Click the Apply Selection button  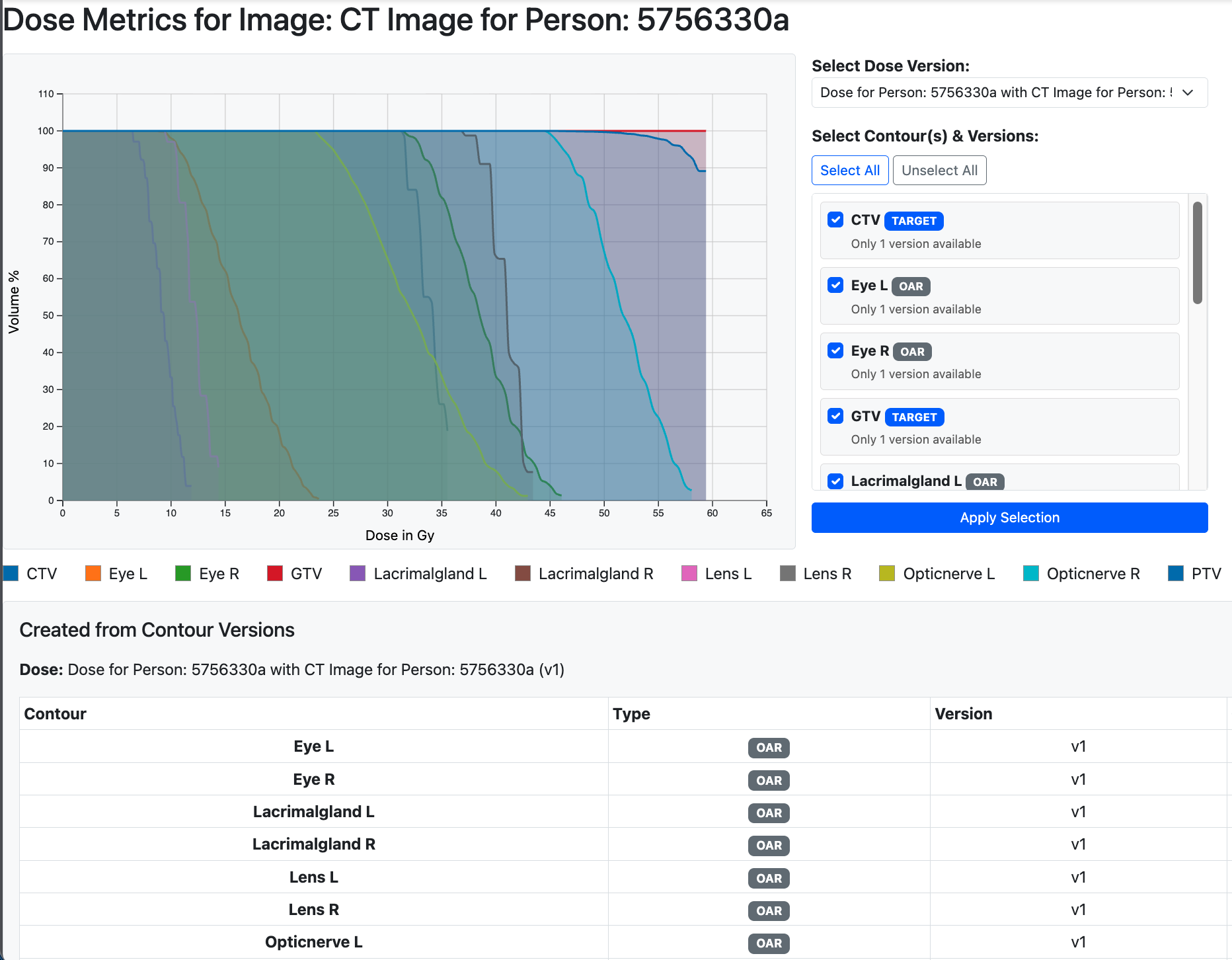[1009, 518]
